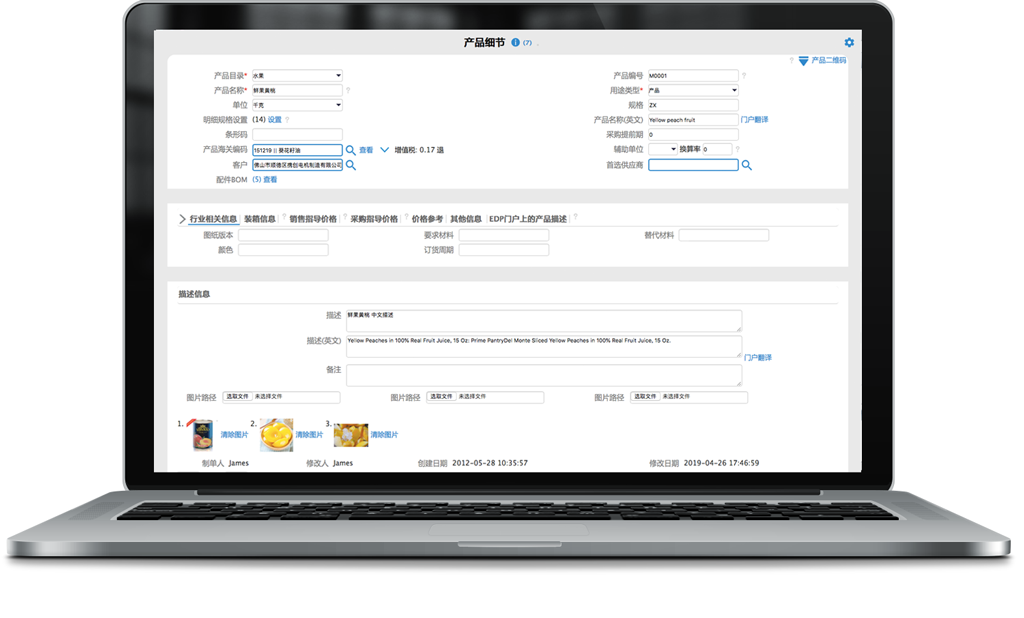Click 门户翻译 beside 产品名称(英文)
This screenshot has height=618, width=1024.
(754, 120)
